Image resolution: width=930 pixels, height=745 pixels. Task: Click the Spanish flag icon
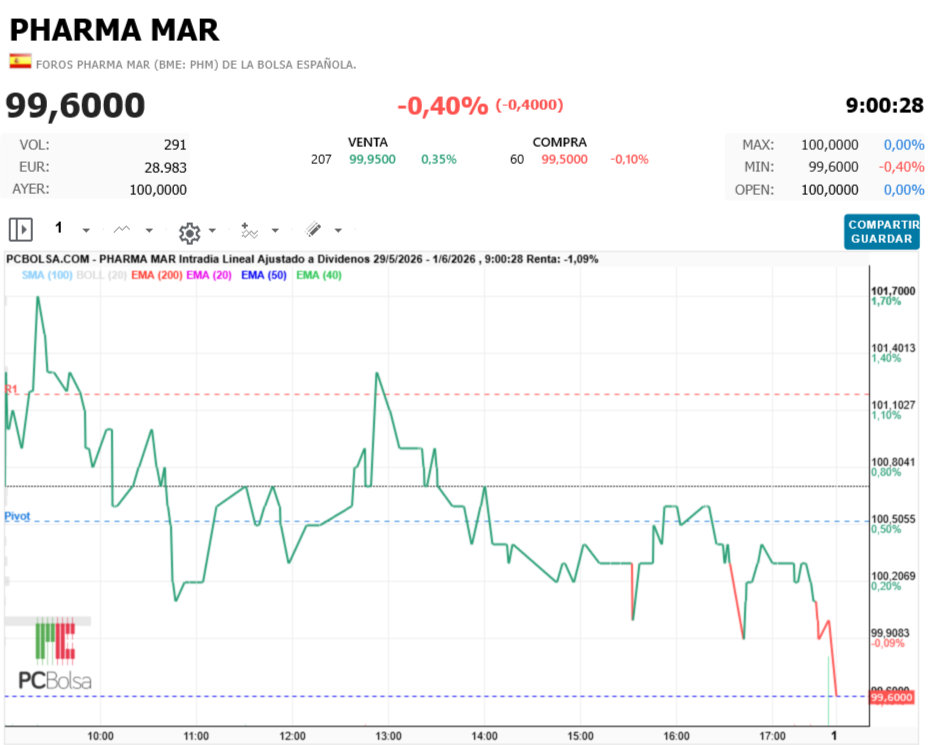tap(20, 61)
